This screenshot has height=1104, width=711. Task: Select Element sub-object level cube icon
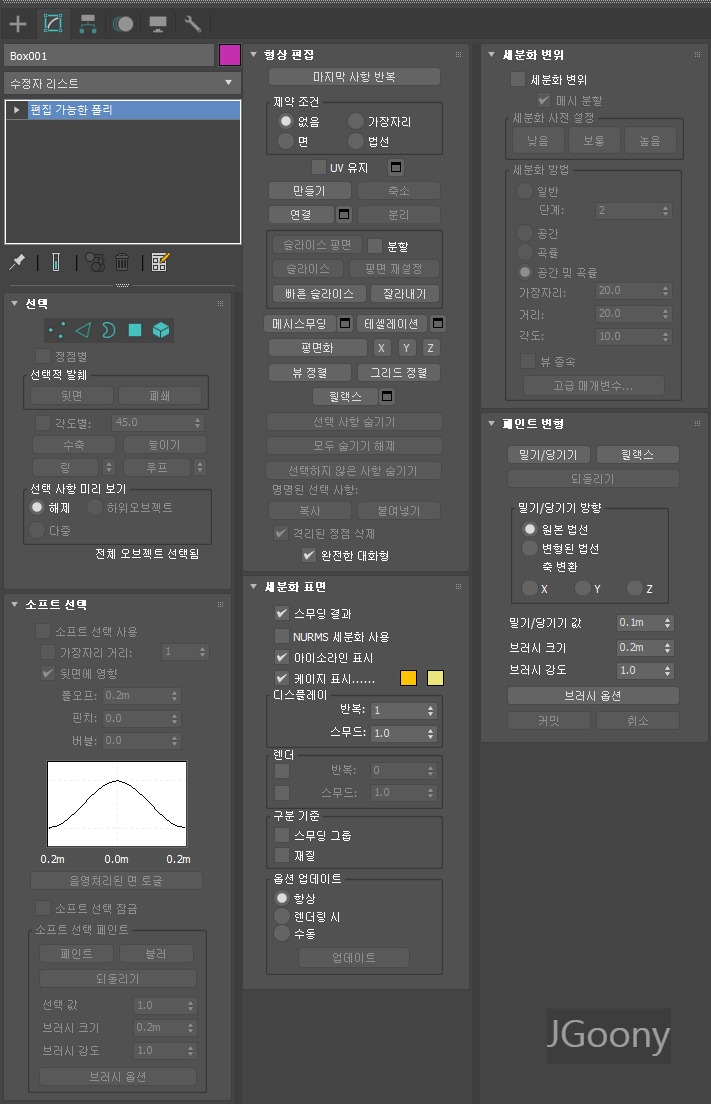pos(161,330)
